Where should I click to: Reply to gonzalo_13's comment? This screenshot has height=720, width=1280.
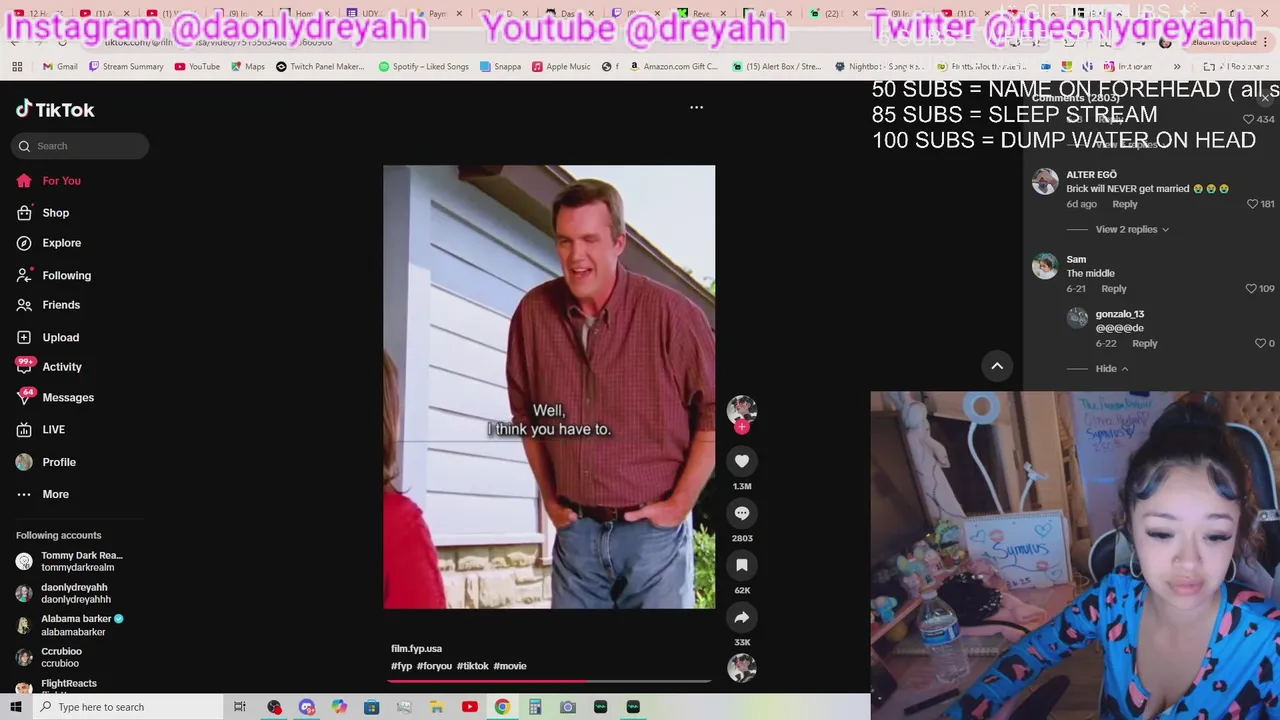pyautogui.click(x=1145, y=344)
